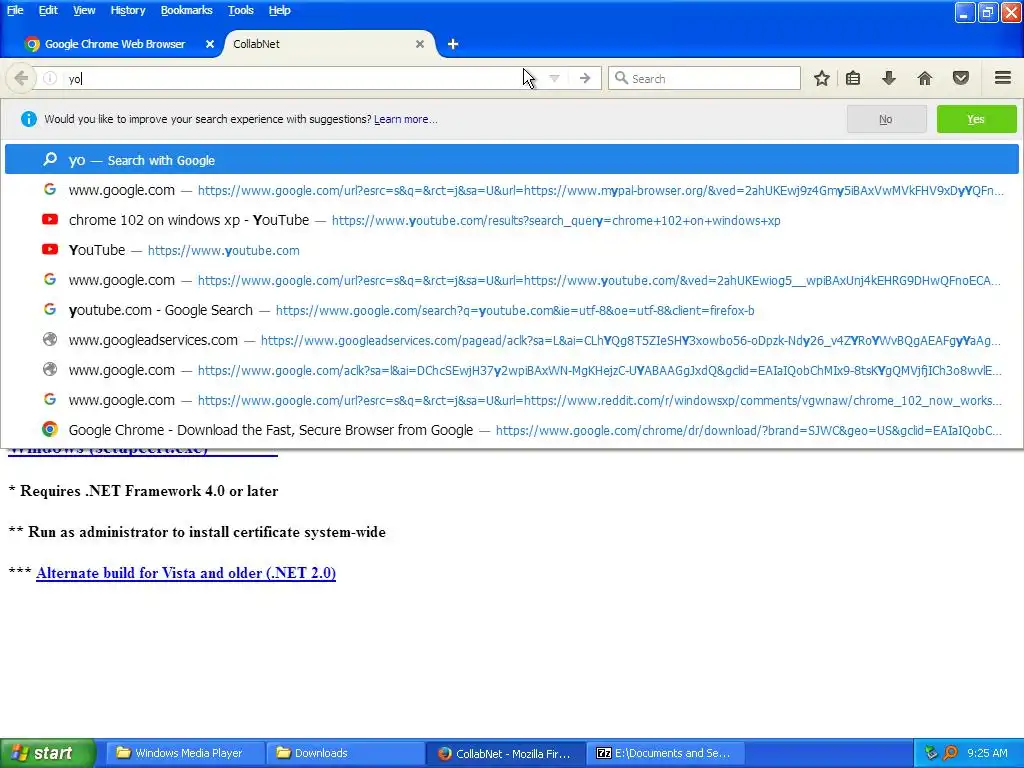
Task: Open the Windows Start menu
Action: (x=48, y=753)
